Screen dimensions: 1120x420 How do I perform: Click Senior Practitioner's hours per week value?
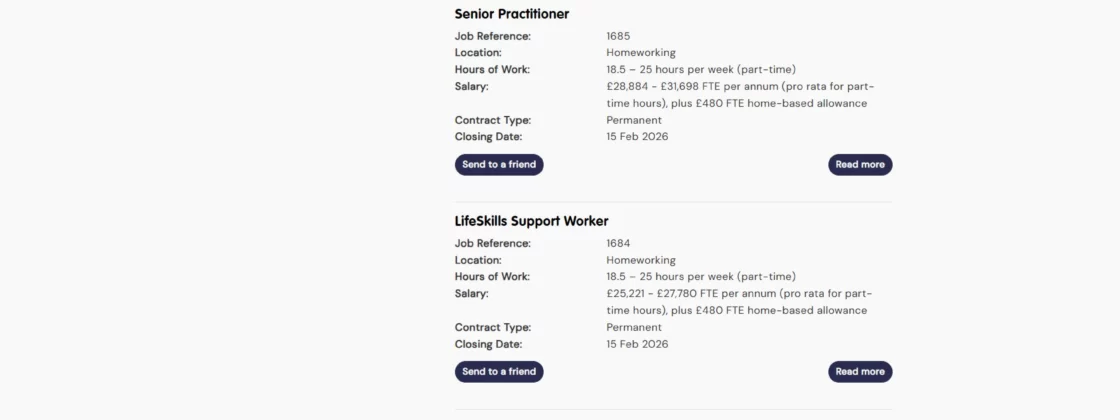pos(700,70)
